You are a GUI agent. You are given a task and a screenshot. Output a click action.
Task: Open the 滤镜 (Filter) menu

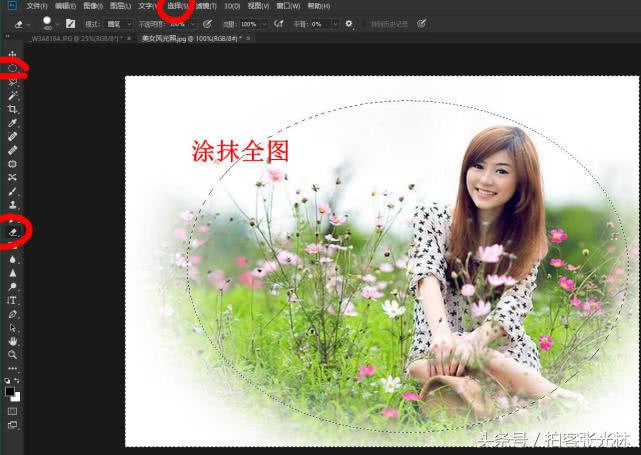(x=206, y=6)
